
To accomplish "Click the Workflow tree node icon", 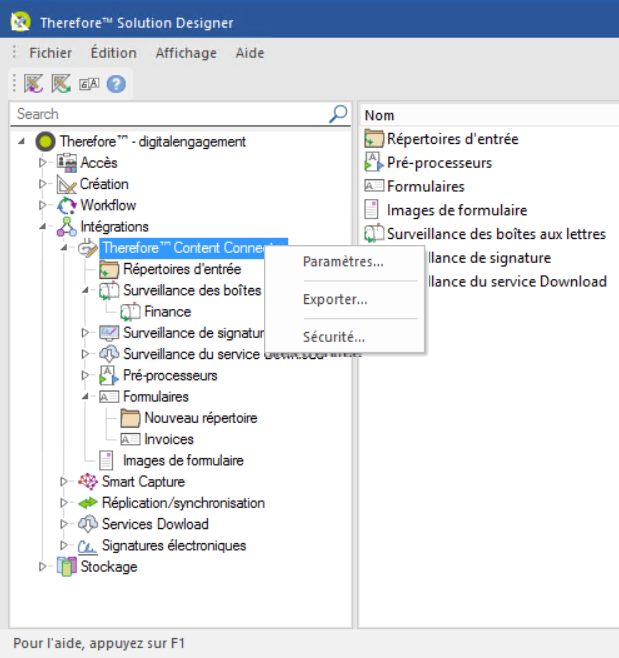I will click(67, 206).
